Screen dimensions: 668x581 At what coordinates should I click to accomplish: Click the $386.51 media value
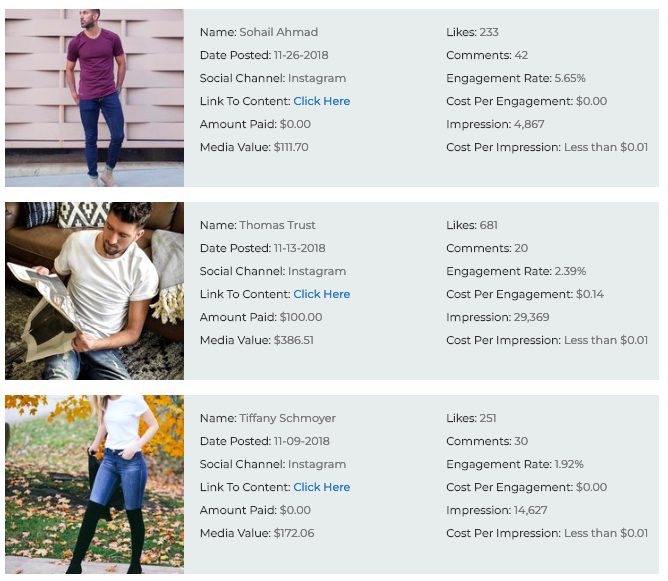point(294,340)
